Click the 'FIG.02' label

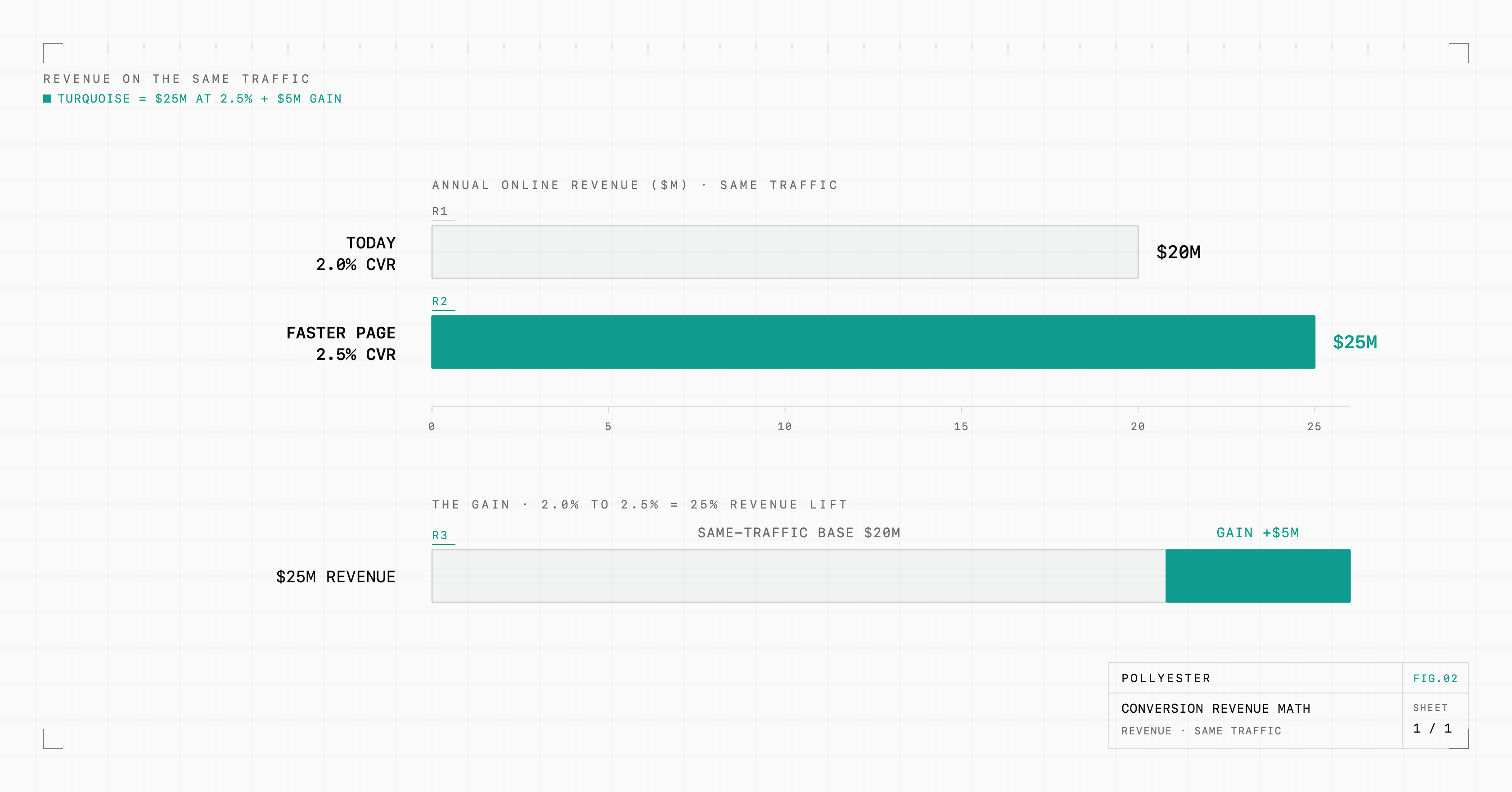[x=1435, y=679]
